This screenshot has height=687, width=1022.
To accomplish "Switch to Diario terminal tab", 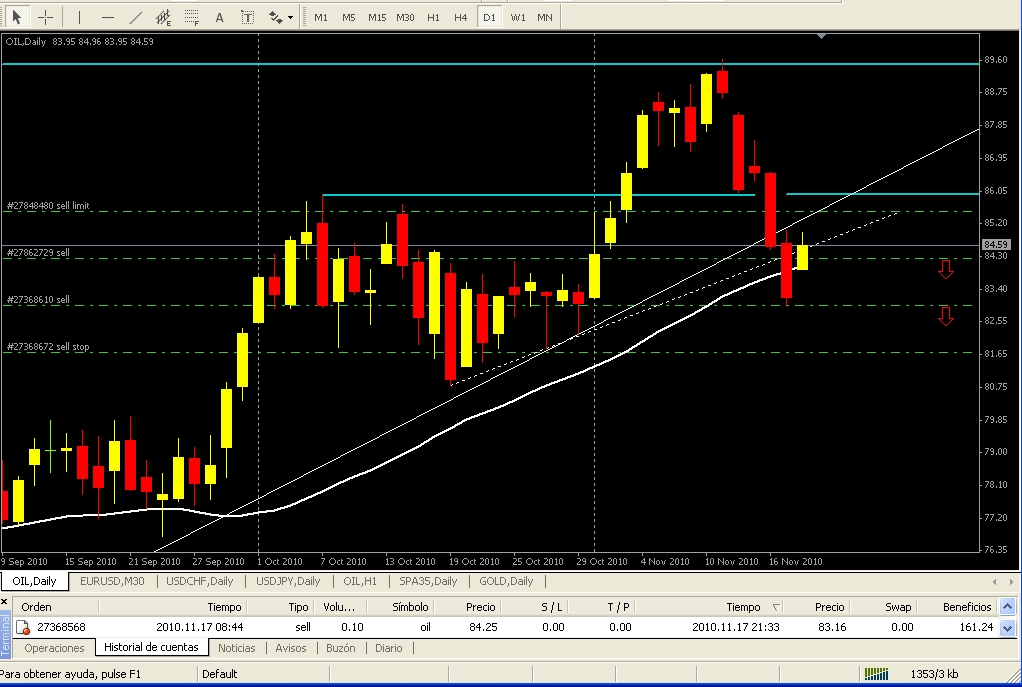I will coord(388,648).
